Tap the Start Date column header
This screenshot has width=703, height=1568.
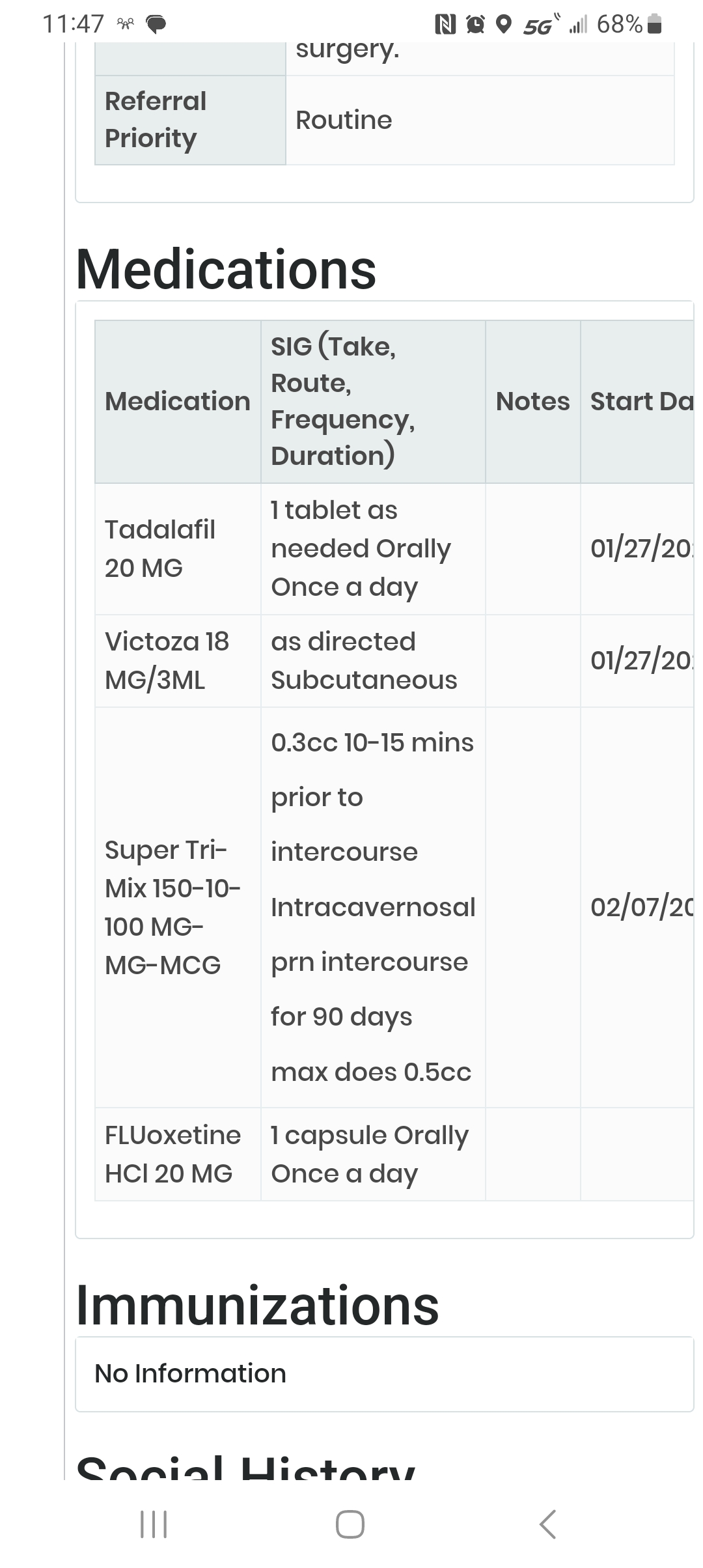click(x=641, y=401)
